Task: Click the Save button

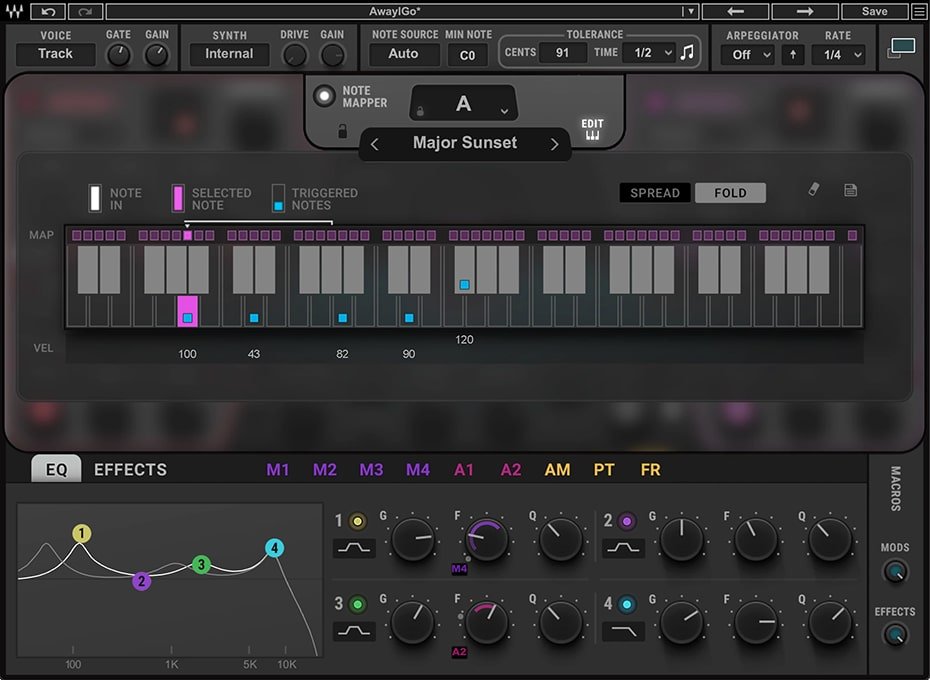Action: (x=874, y=12)
